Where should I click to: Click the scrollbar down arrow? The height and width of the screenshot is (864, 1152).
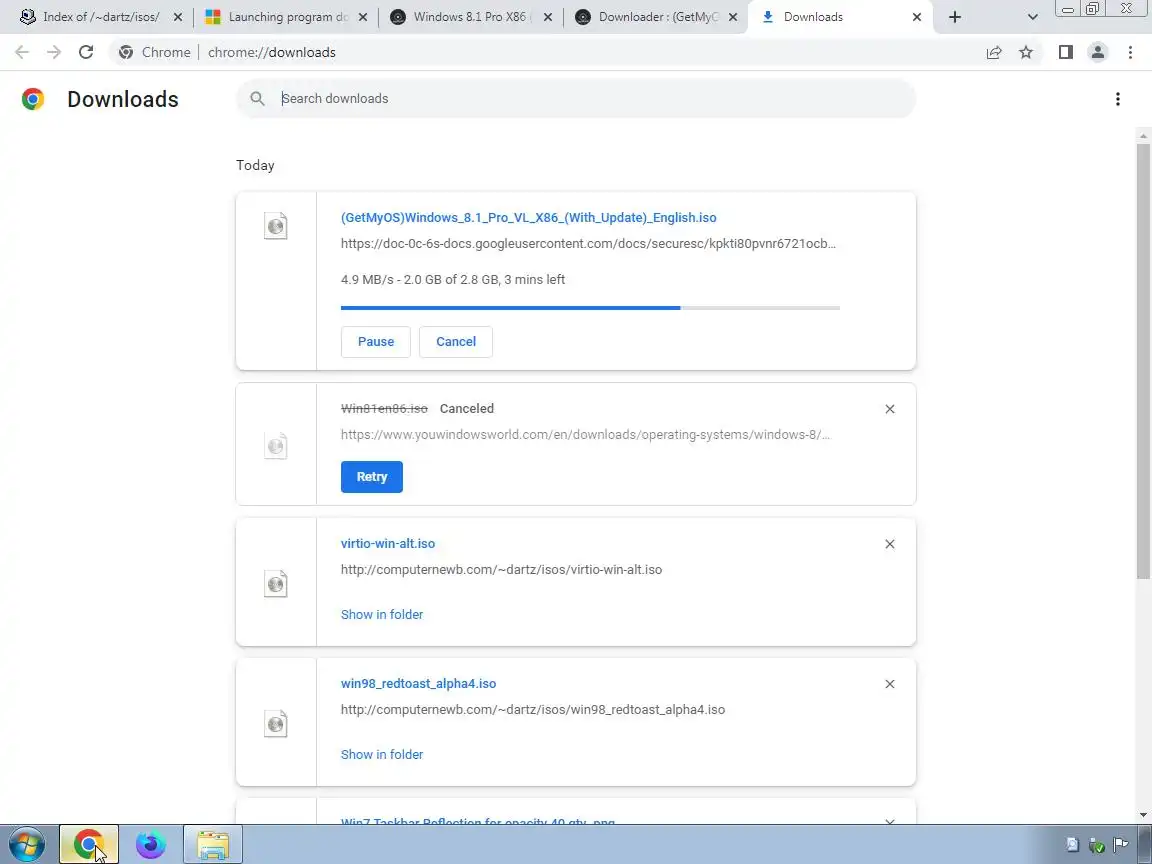(x=1143, y=815)
